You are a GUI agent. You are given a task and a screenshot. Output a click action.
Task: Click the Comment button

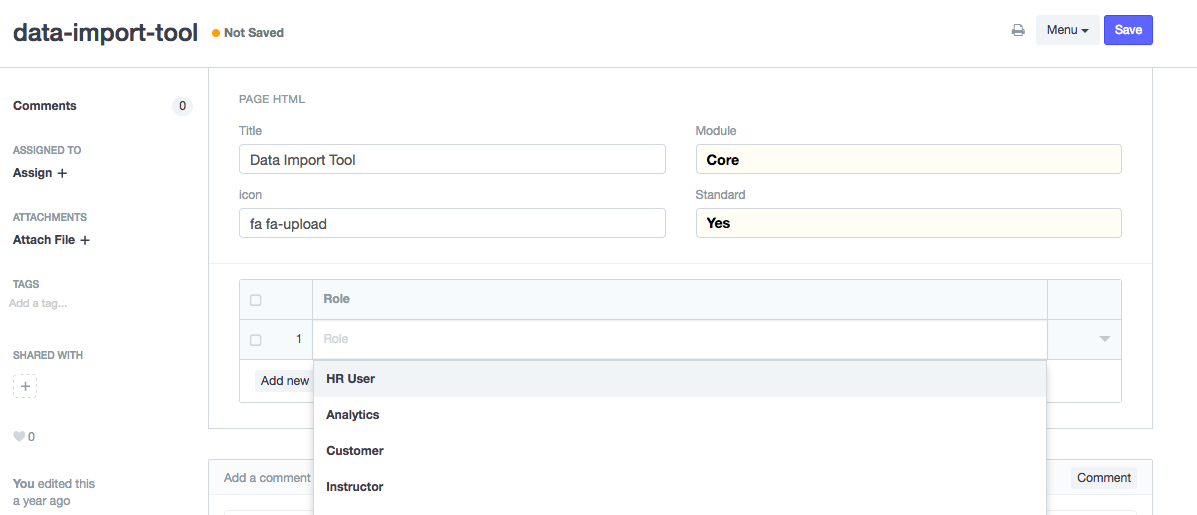pos(1103,478)
